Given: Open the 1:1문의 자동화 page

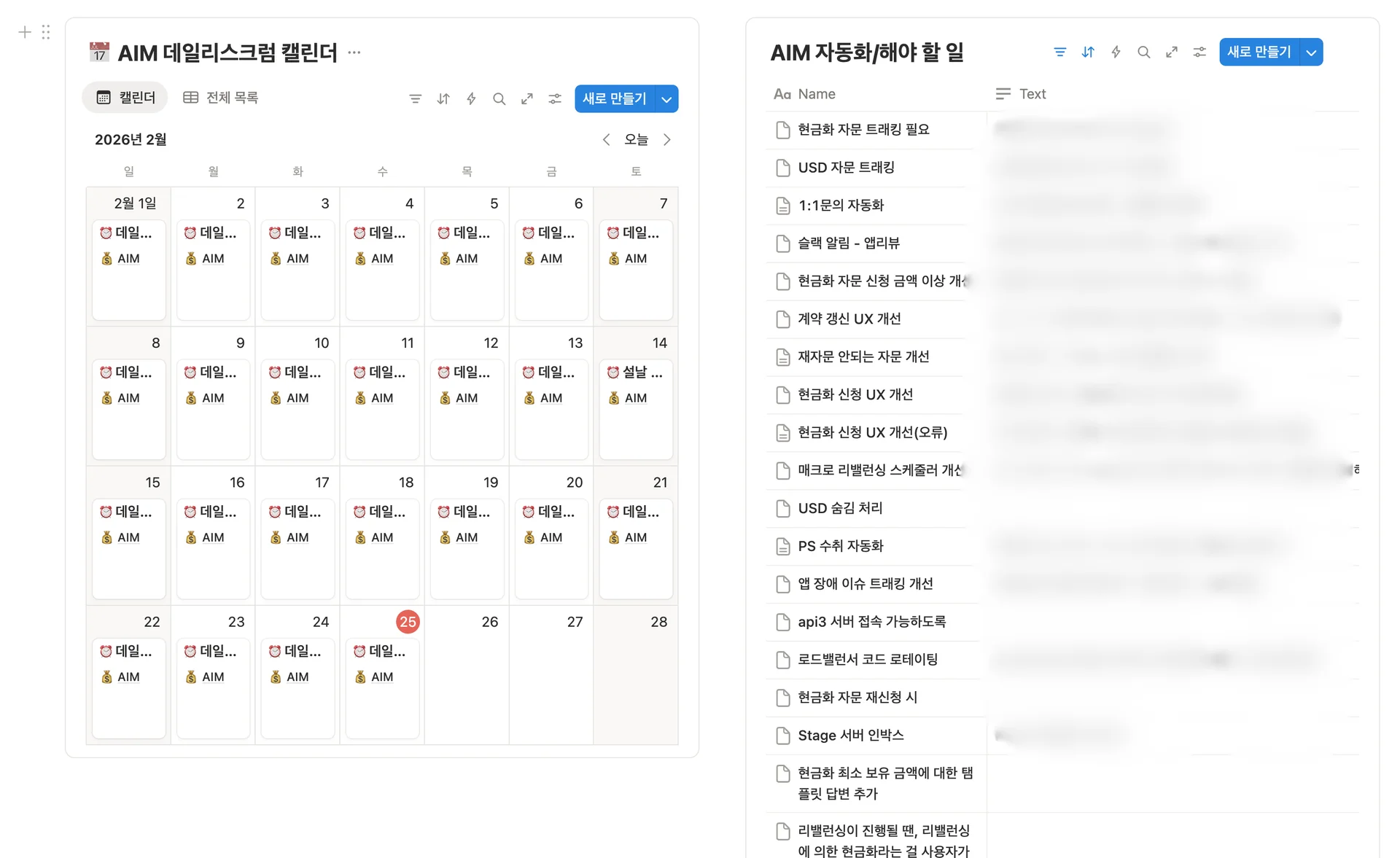Looking at the screenshot, I should point(841,206).
